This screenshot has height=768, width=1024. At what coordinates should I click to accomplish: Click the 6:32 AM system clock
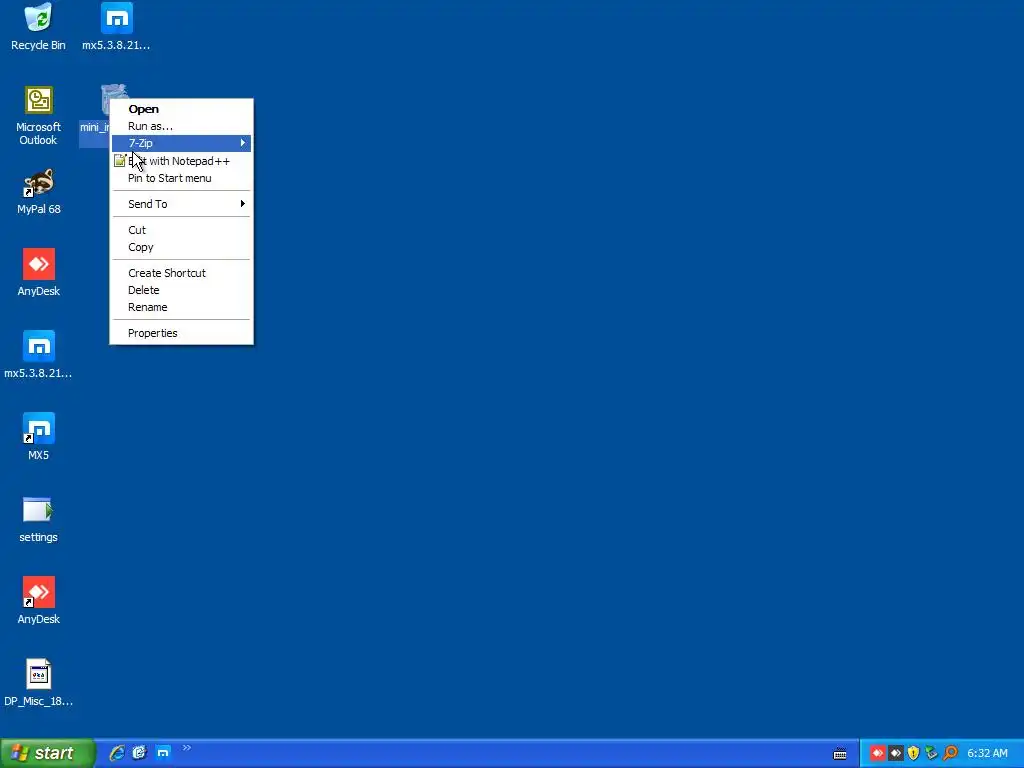tap(987, 754)
